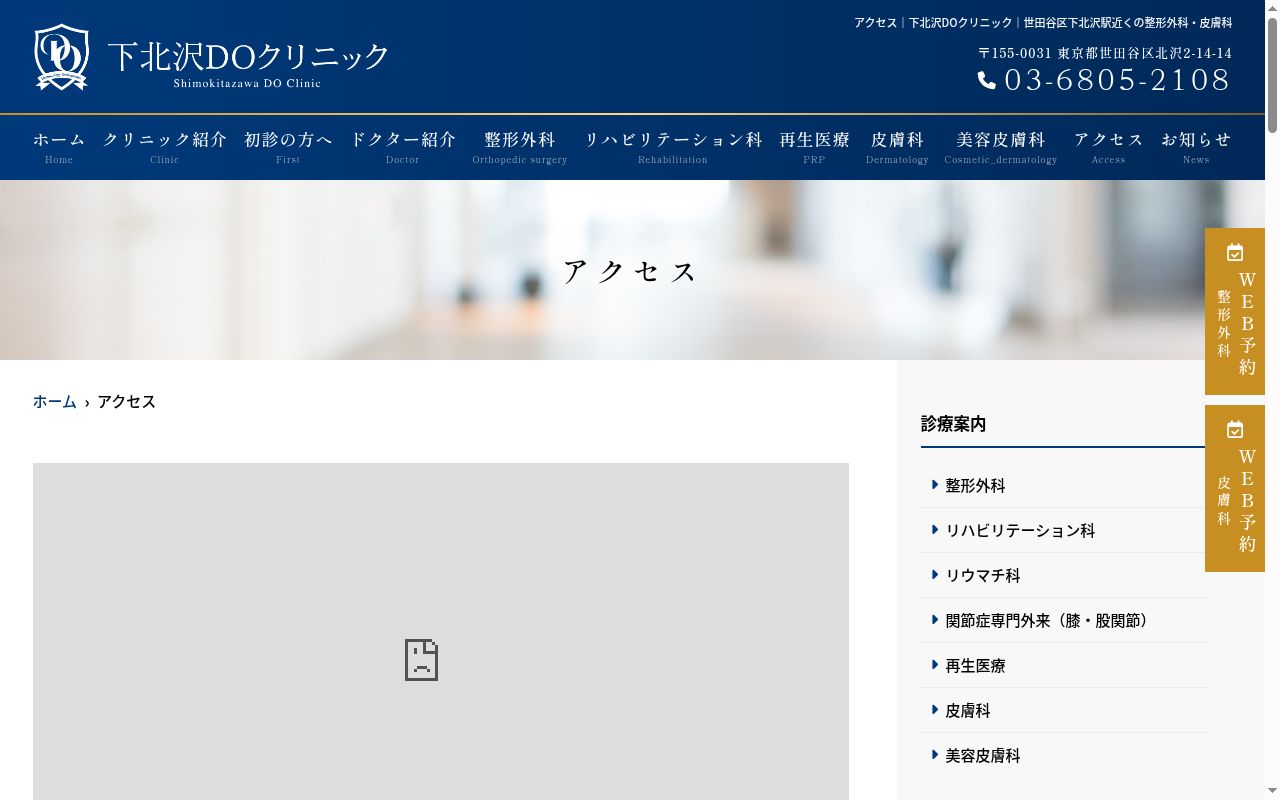Click calendar icon on 皮膚科 WEB予約 button
The height and width of the screenshot is (800, 1280).
pyautogui.click(x=1235, y=430)
